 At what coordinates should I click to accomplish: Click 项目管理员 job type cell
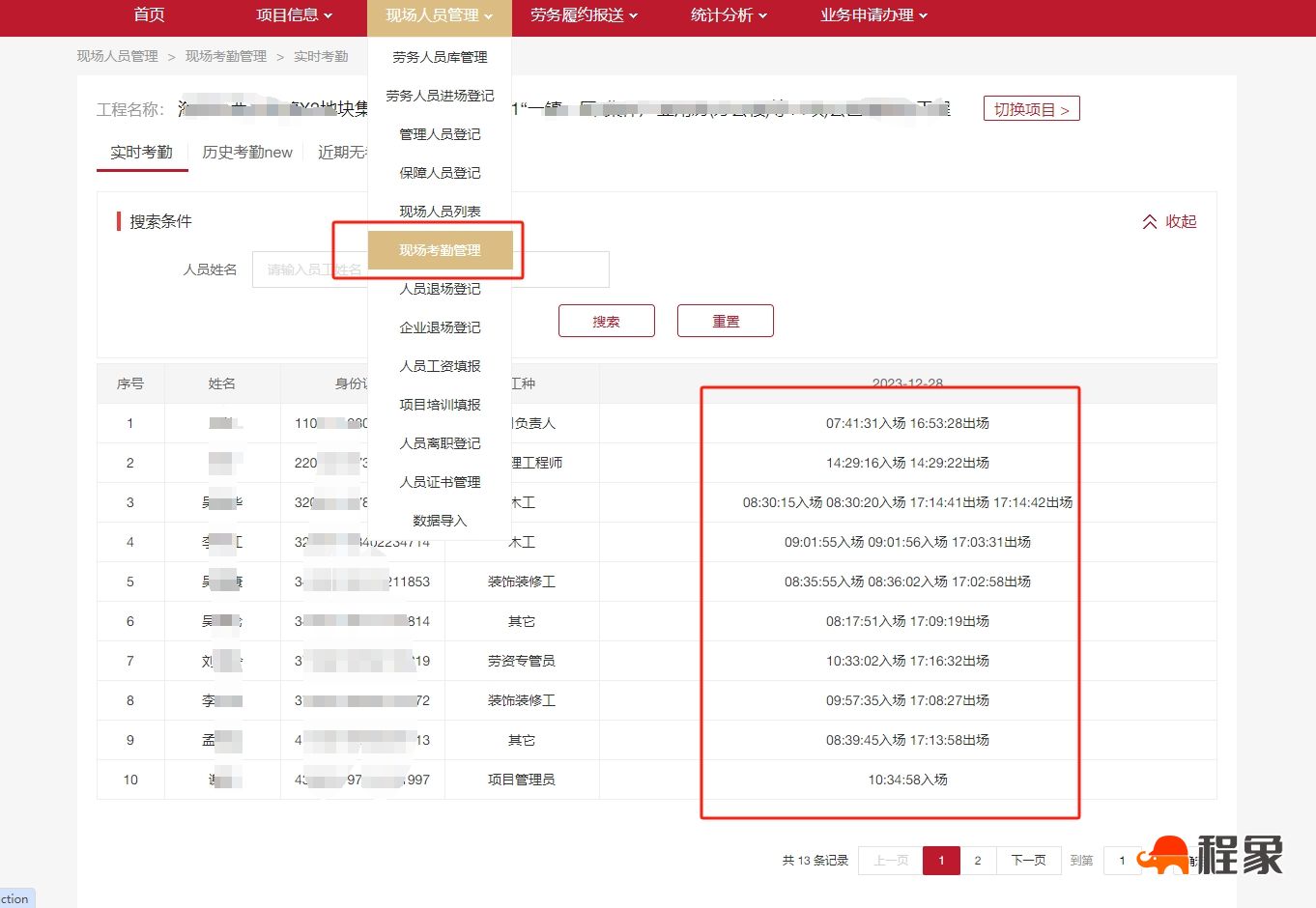(522, 780)
